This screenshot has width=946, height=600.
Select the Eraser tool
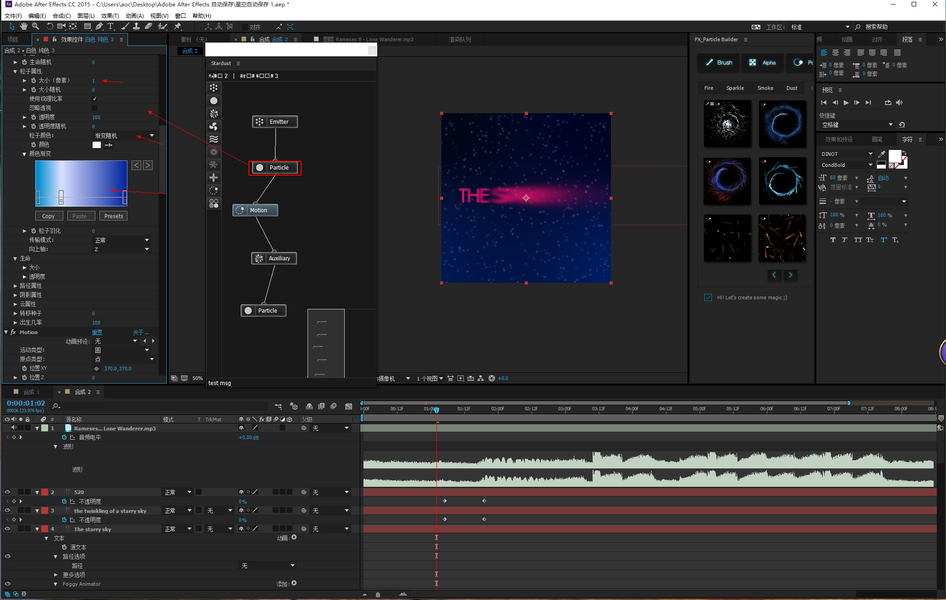click(148, 27)
